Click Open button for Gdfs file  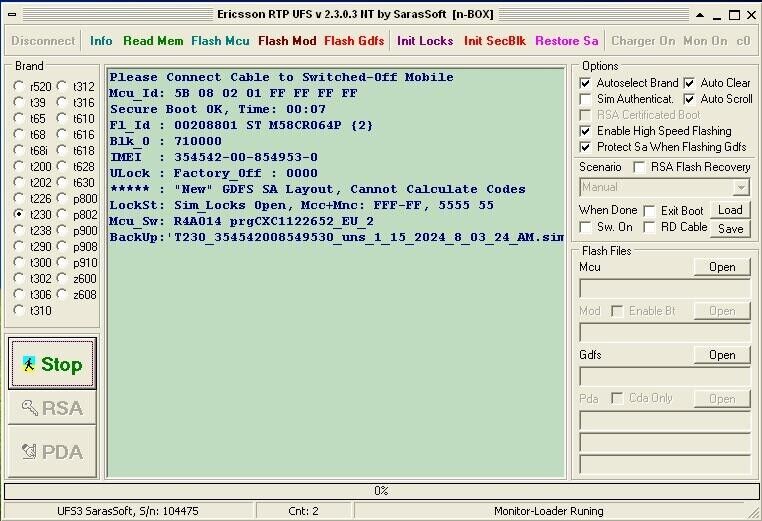coord(722,355)
